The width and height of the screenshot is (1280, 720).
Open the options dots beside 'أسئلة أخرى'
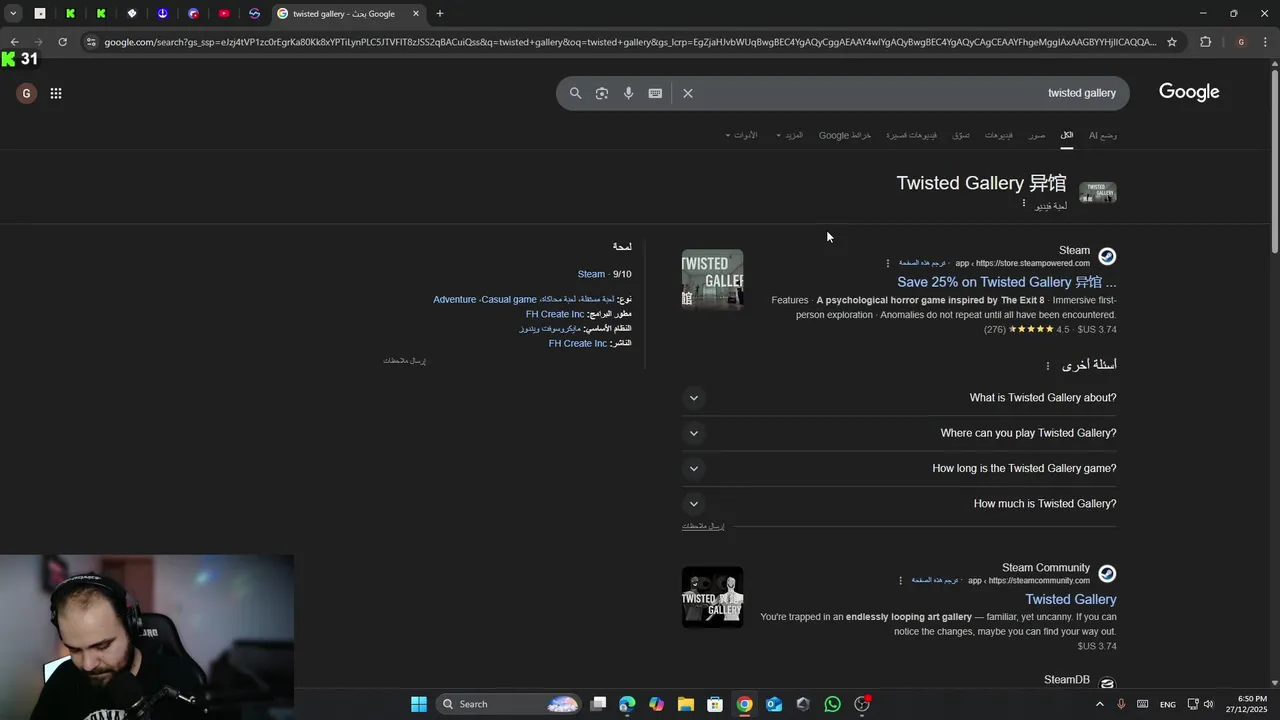point(1048,366)
